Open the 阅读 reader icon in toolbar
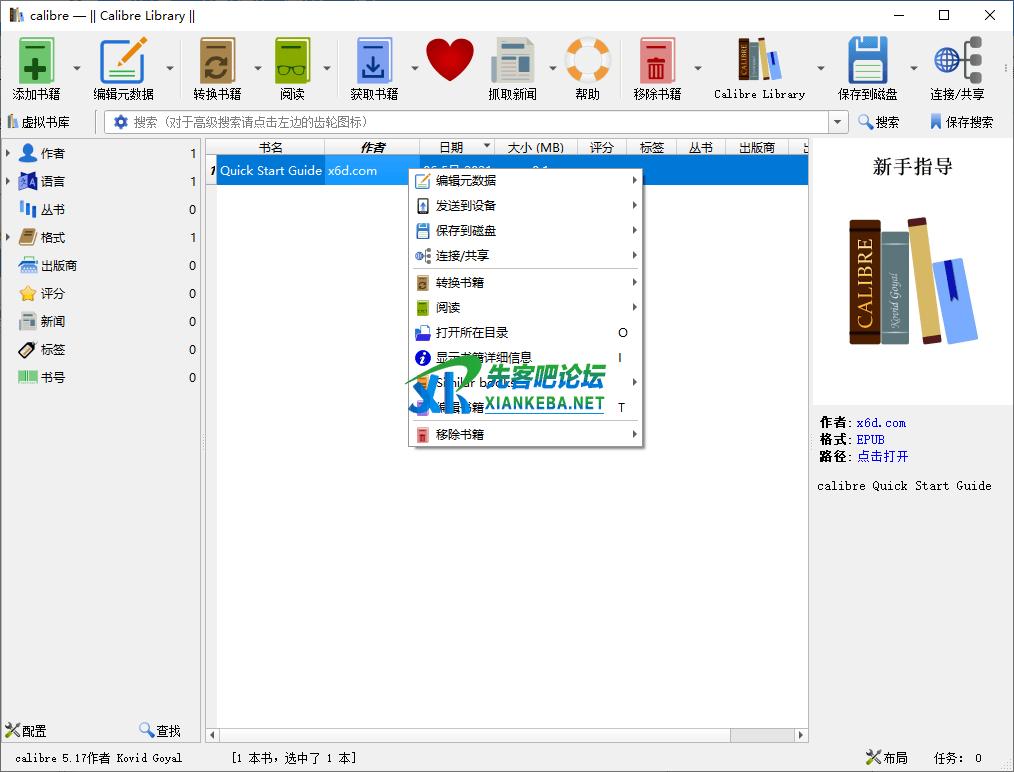Screen dimensions: 1014x772 click(292, 61)
